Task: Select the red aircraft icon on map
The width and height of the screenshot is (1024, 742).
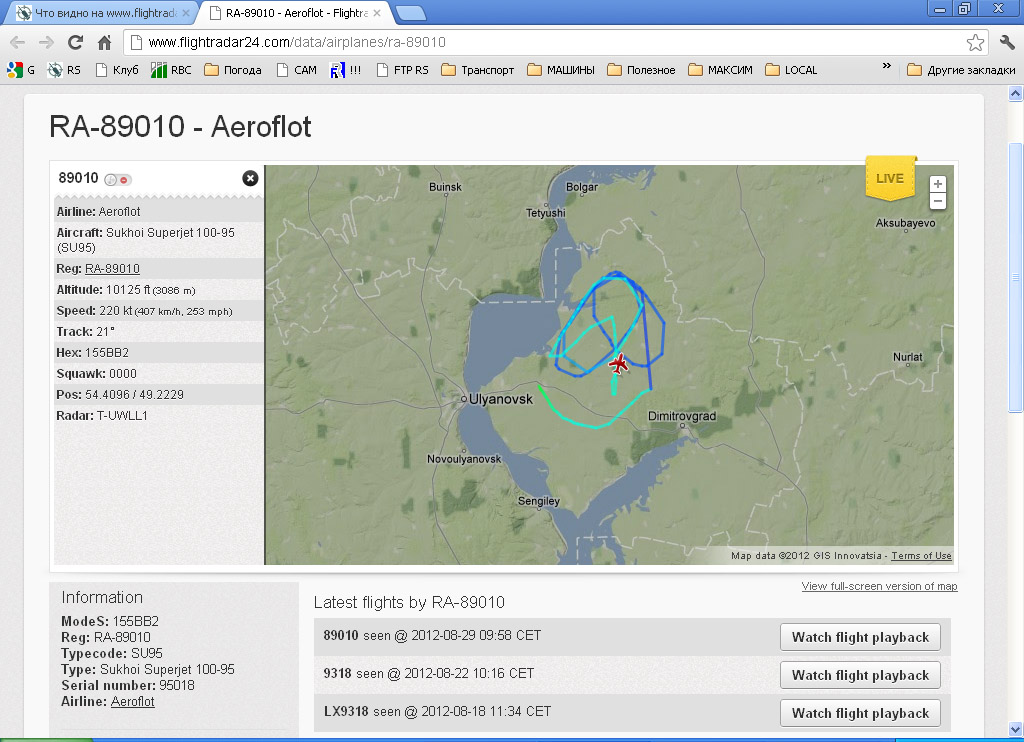Action: tap(618, 364)
